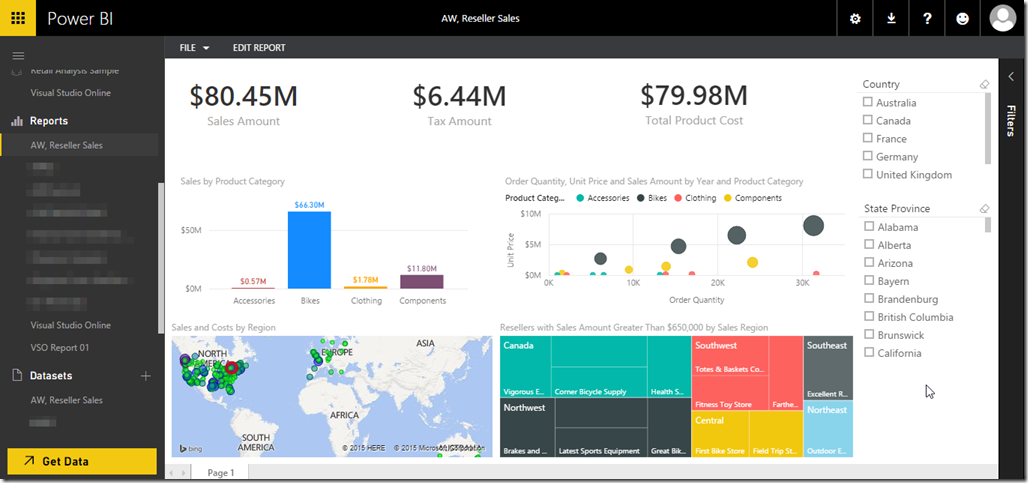Click the State Province slicer scrollbar

(x=988, y=225)
